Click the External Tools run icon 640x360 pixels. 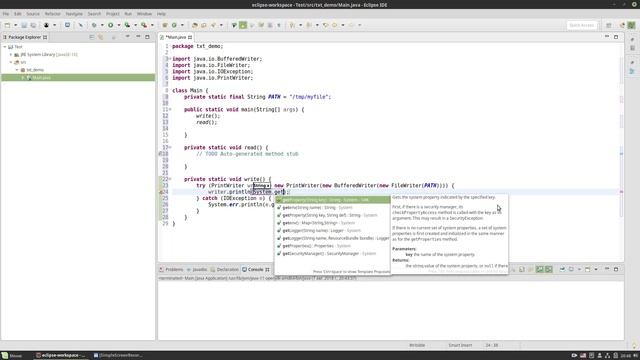[144, 25]
